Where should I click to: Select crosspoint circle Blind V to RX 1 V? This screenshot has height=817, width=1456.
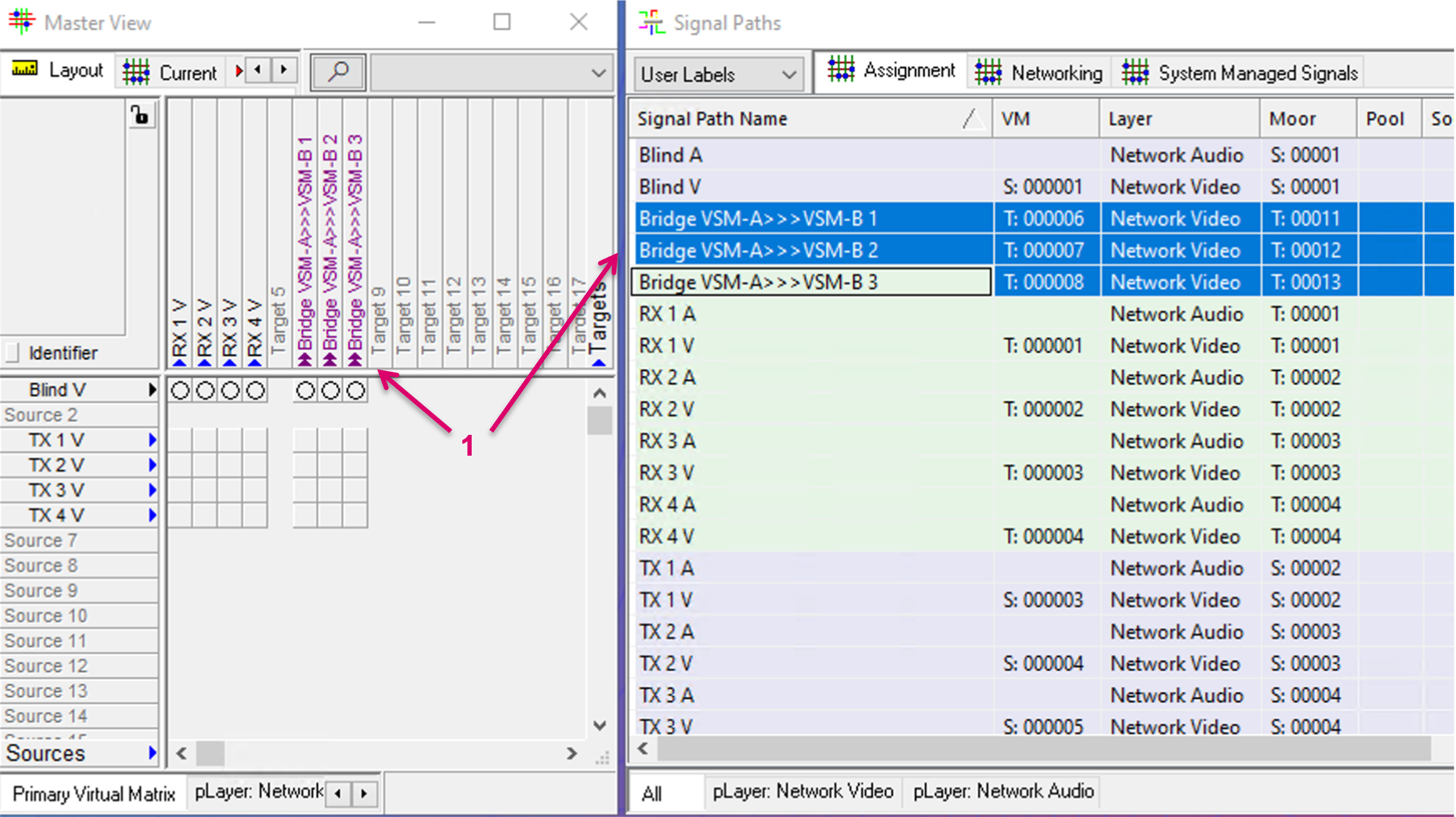click(180, 390)
